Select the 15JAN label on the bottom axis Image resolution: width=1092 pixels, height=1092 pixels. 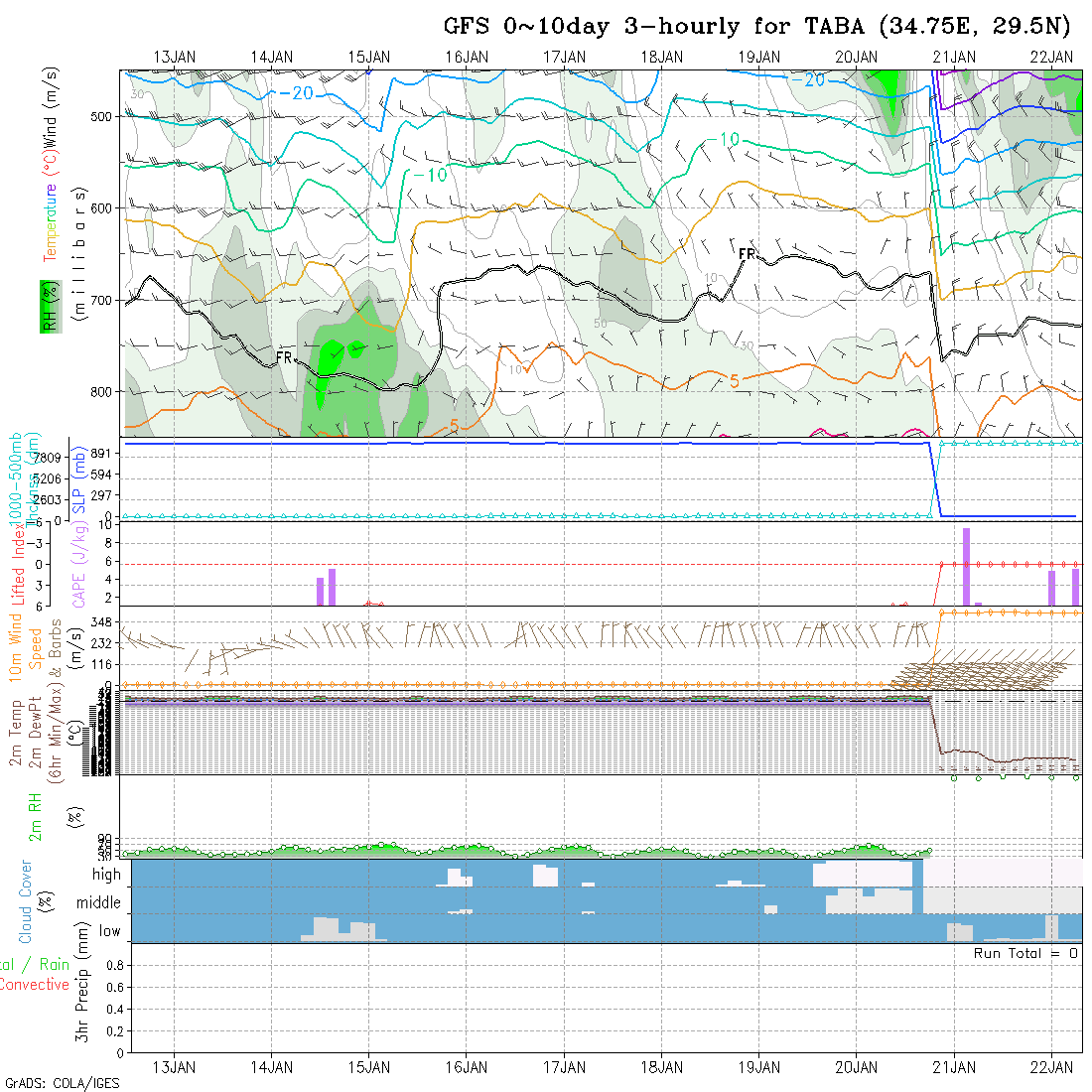(369, 1067)
